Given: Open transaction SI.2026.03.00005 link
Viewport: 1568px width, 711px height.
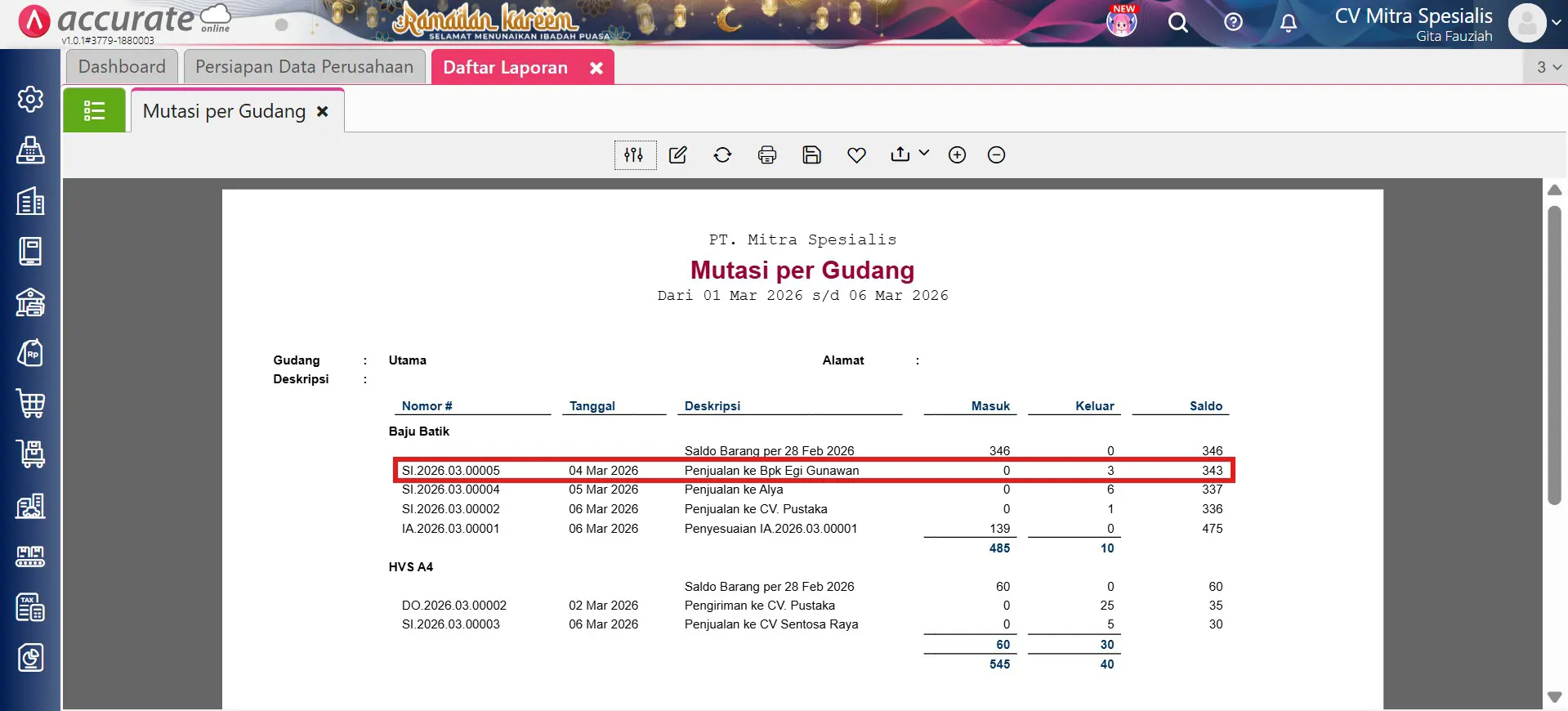Looking at the screenshot, I should (x=450, y=471).
